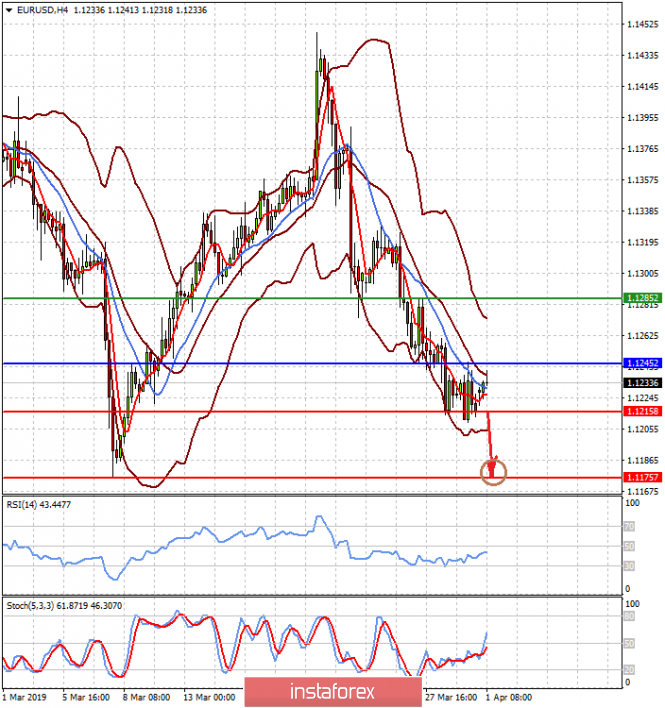
Task: Click the black 1.12336 current price label
Action: click(x=643, y=383)
